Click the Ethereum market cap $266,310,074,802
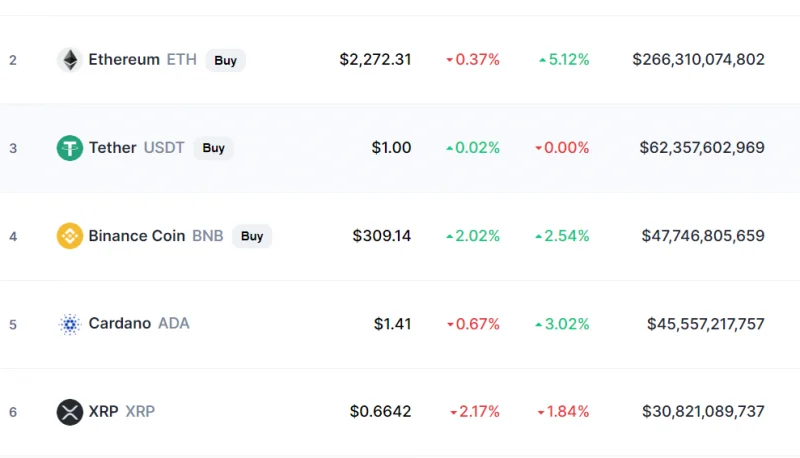The image size is (800, 458). click(x=698, y=60)
